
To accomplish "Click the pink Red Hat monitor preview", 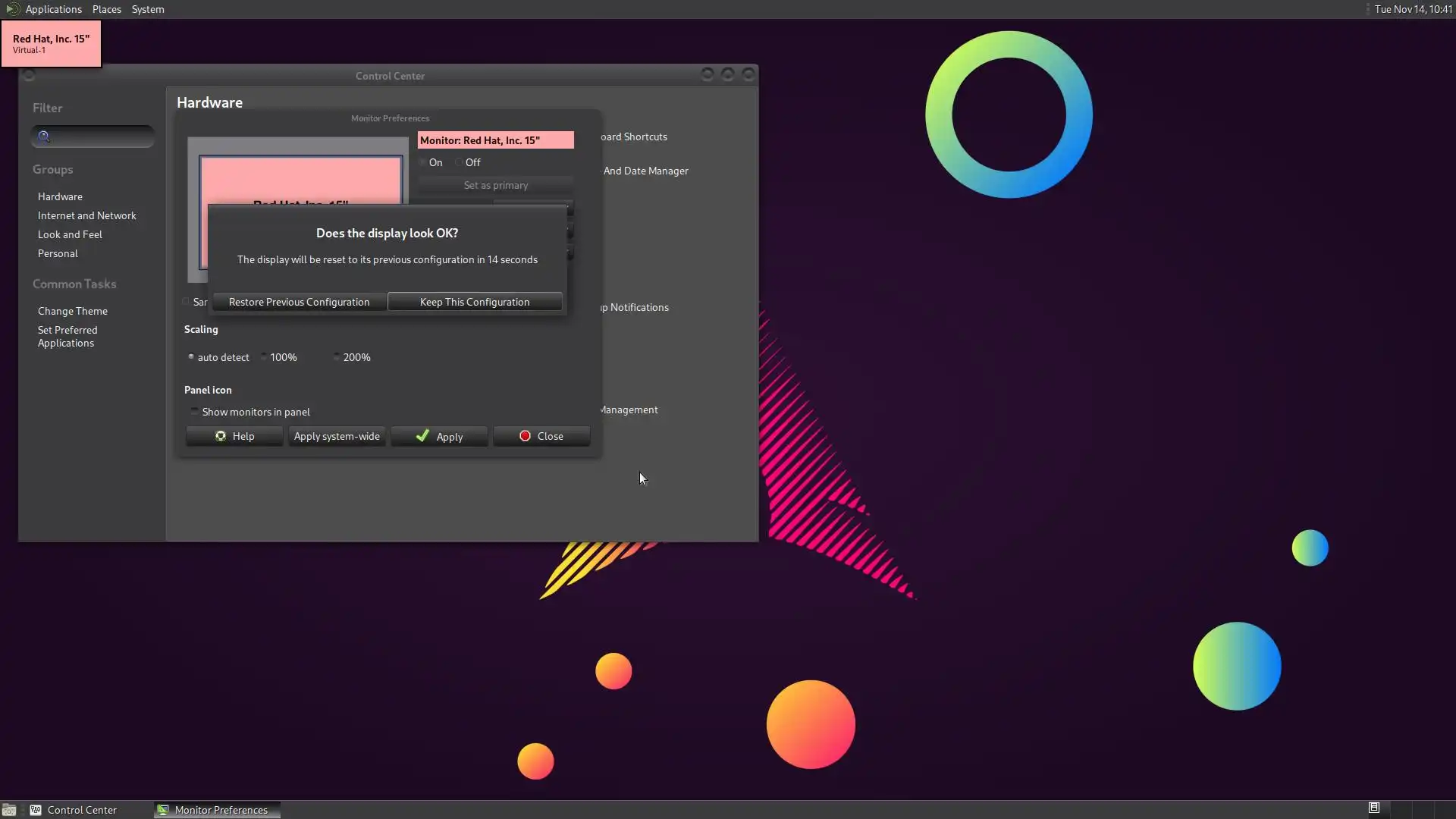I will (x=300, y=179).
